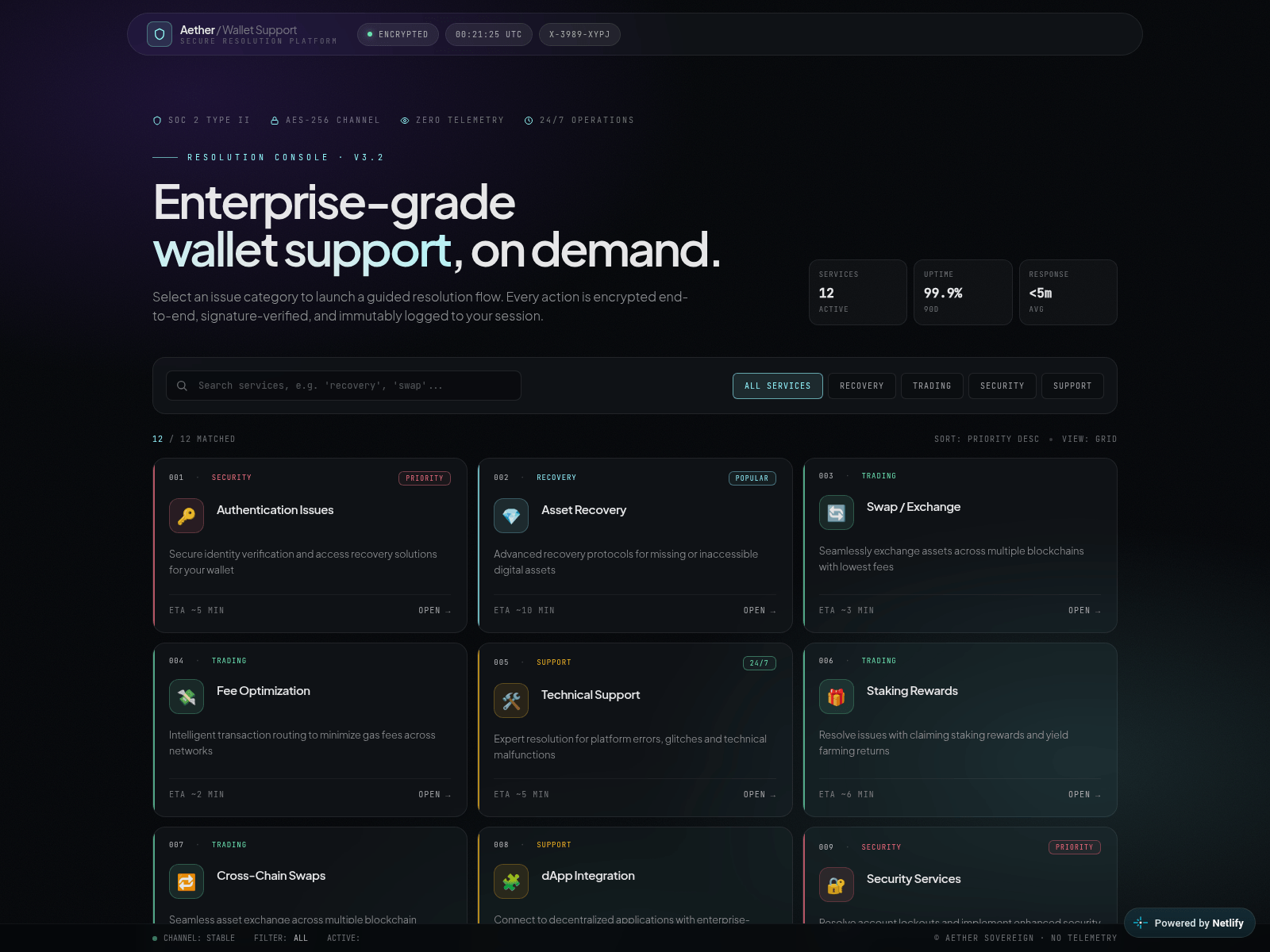Open the Authentication Issues service

tap(435, 610)
